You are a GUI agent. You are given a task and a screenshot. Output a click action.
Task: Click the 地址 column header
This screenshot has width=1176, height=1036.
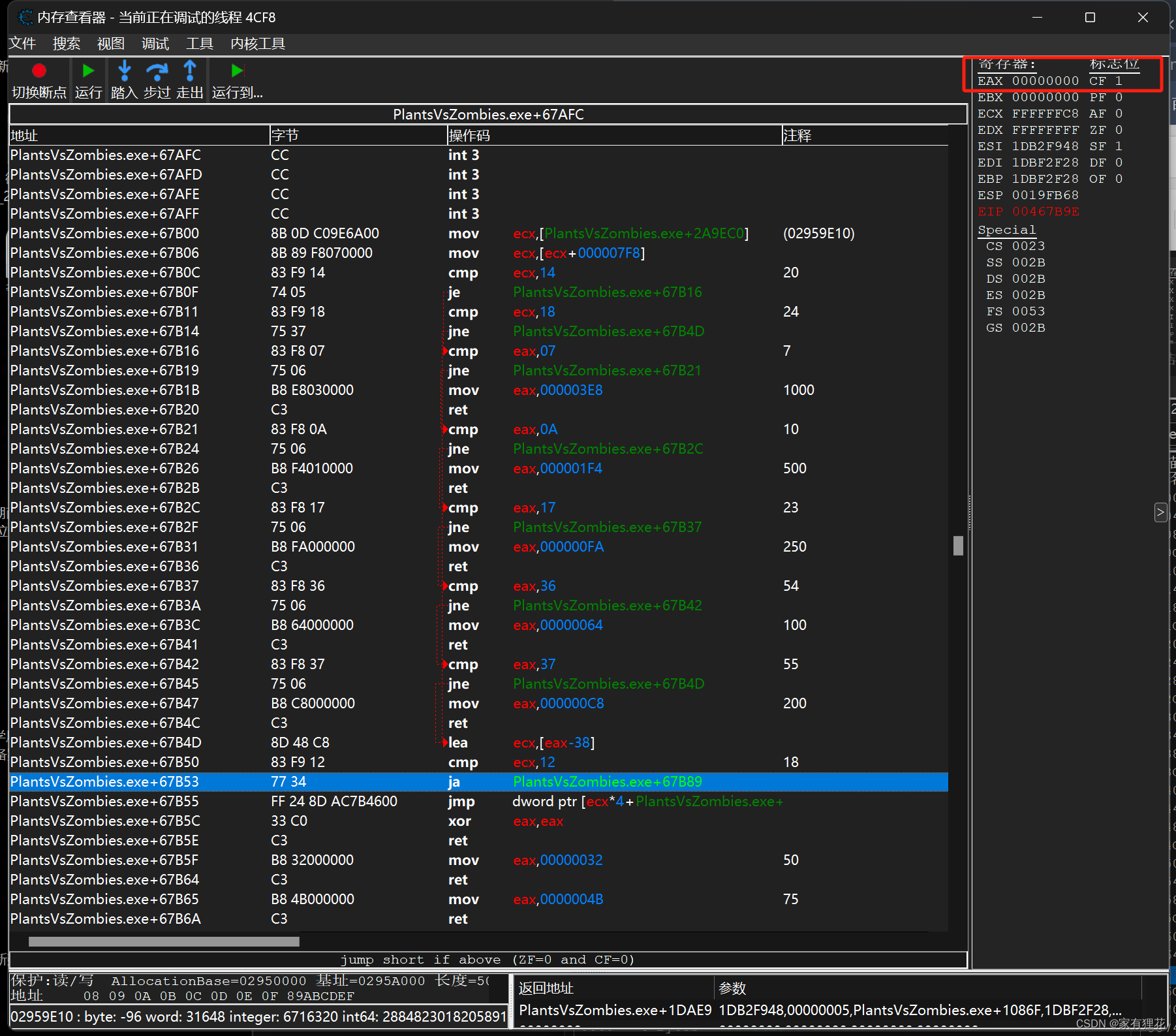[x=139, y=135]
